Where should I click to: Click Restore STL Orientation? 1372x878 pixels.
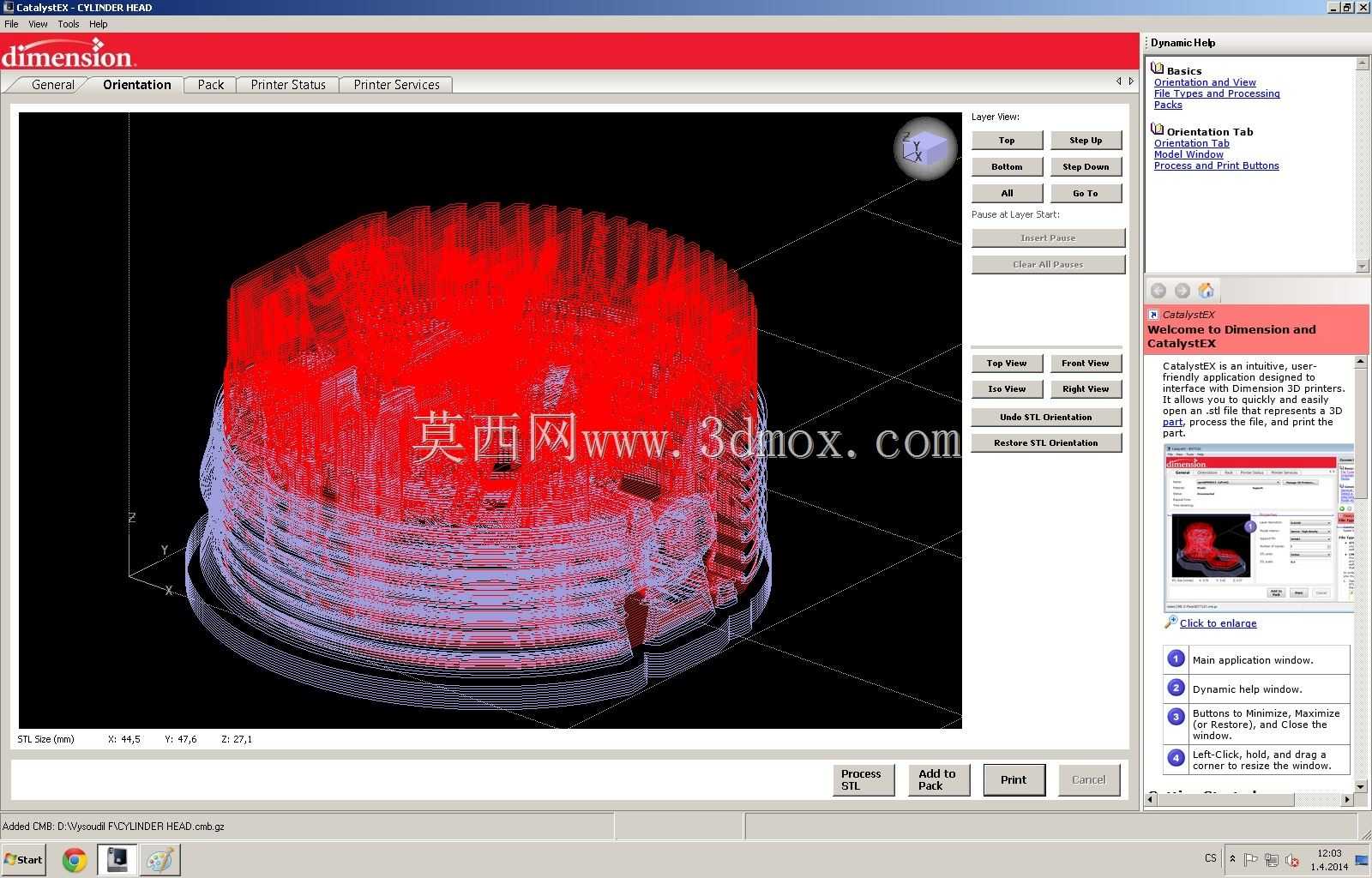coord(1047,443)
